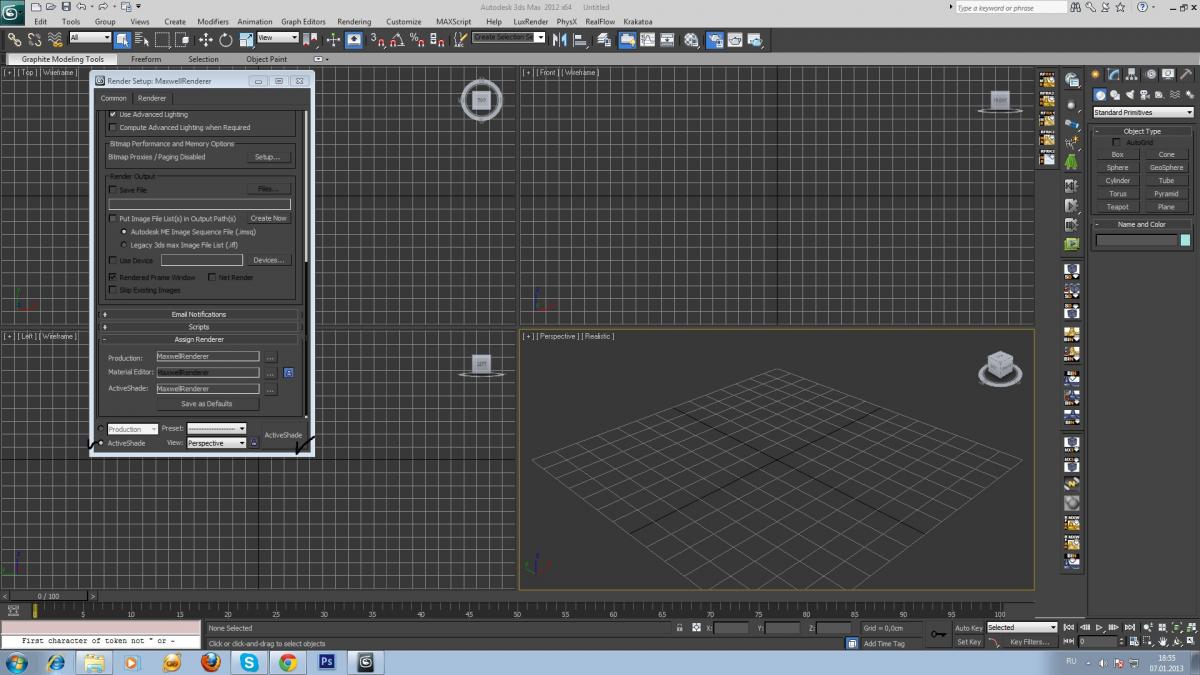Open the Modify panel tab icon
1200x675 pixels.
click(1113, 74)
